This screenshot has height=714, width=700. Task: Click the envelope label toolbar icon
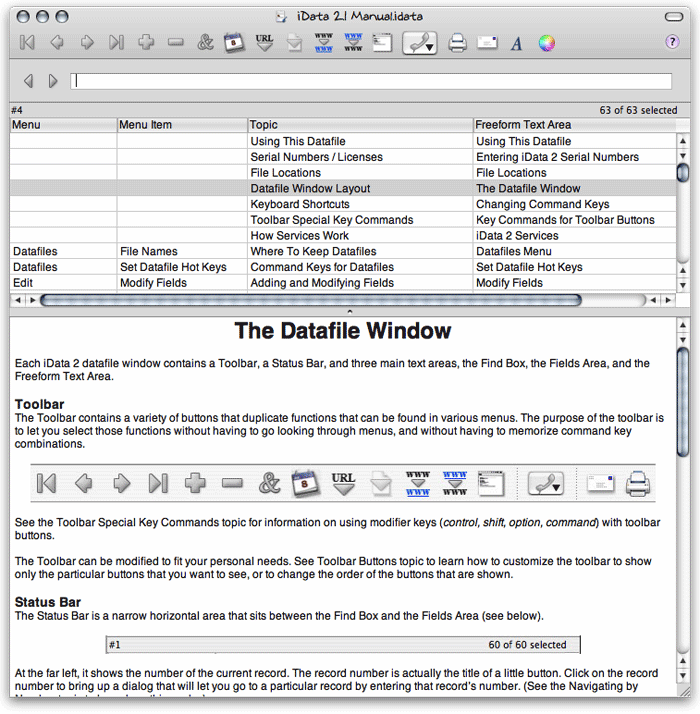pyautogui.click(x=487, y=43)
